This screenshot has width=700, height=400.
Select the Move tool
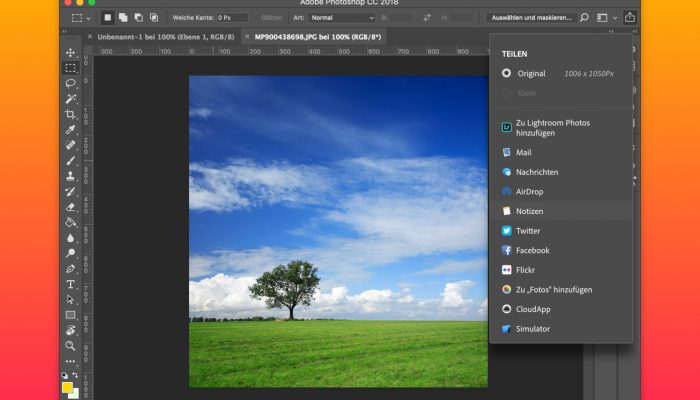coord(71,52)
